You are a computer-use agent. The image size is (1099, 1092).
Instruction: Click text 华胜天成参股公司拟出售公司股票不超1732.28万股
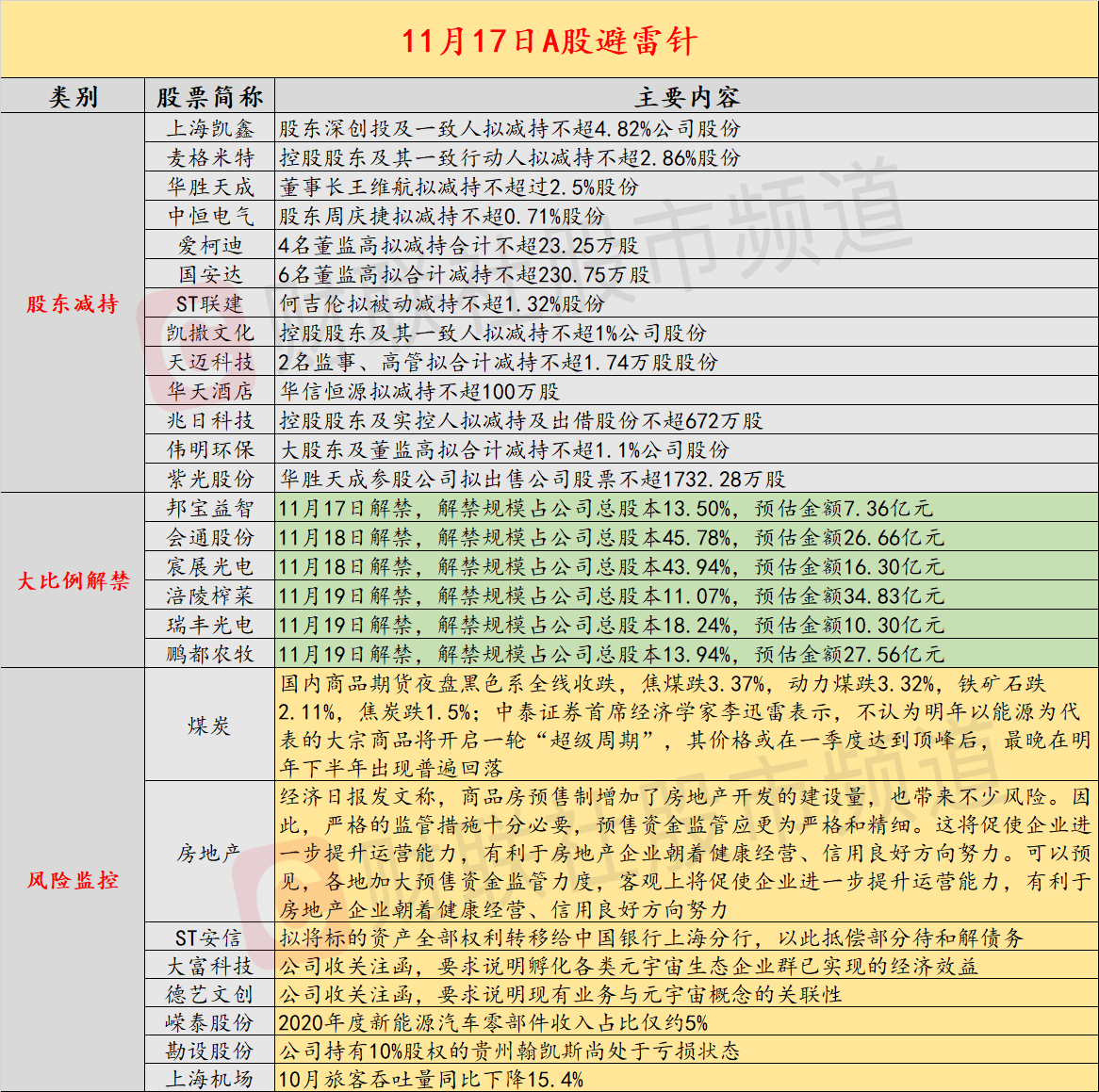point(532,479)
